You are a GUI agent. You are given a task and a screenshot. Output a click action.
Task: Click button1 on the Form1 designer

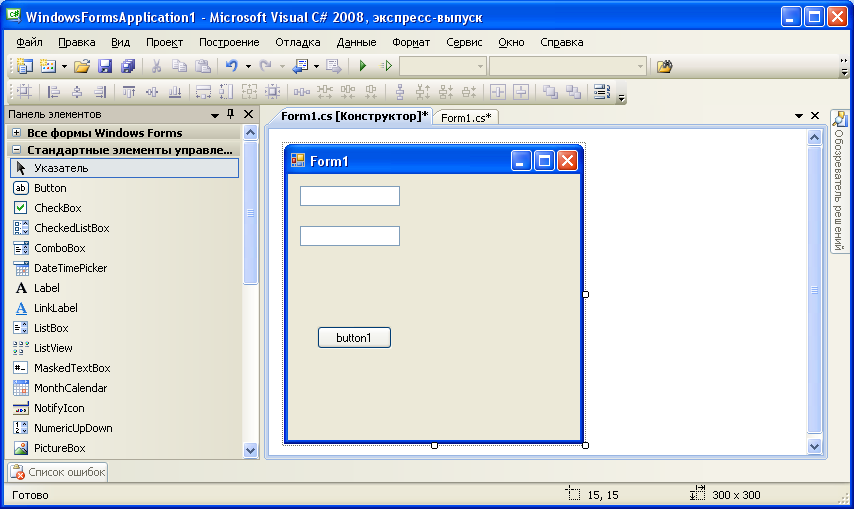(x=354, y=338)
